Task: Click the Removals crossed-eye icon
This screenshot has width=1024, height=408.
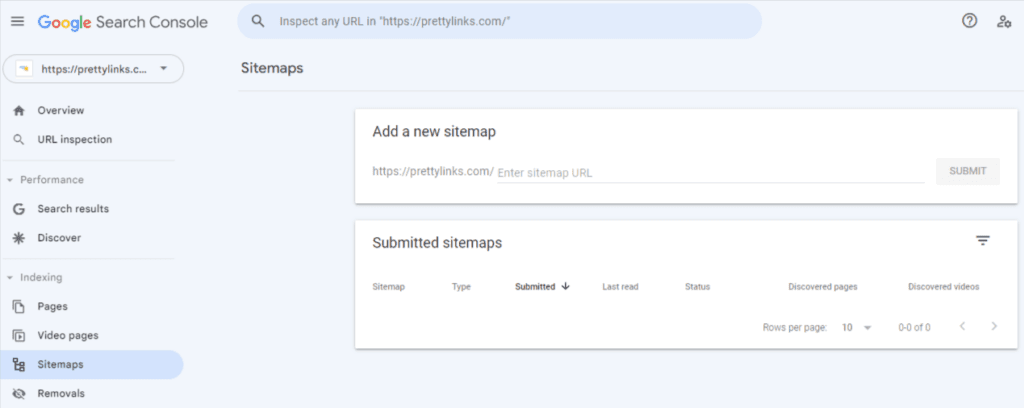Action: 19,394
